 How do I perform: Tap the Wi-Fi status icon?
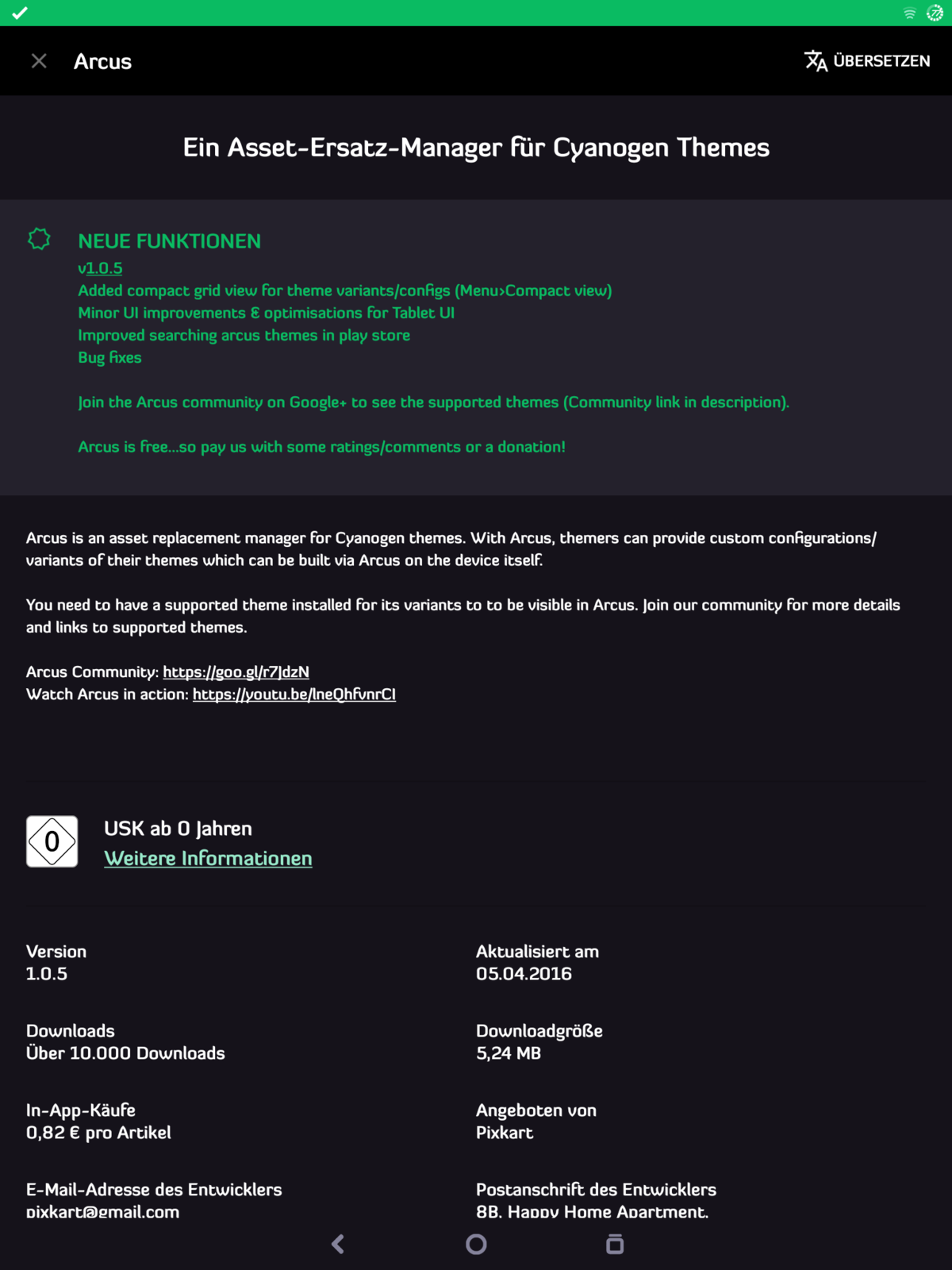coord(909,13)
